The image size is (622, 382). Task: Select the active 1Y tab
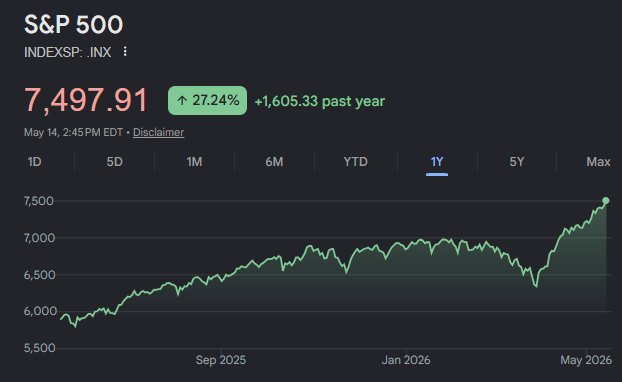437,162
